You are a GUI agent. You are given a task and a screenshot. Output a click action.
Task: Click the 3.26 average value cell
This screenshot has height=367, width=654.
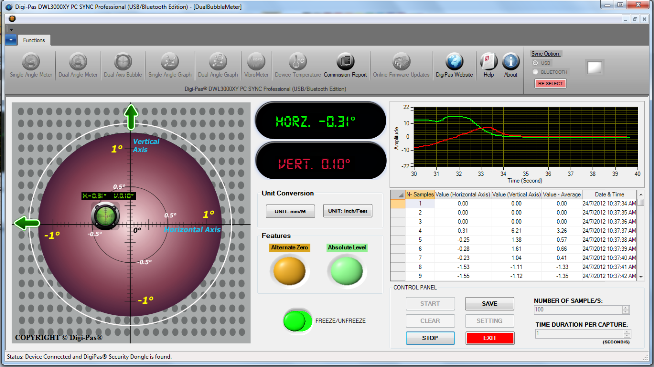562,231
